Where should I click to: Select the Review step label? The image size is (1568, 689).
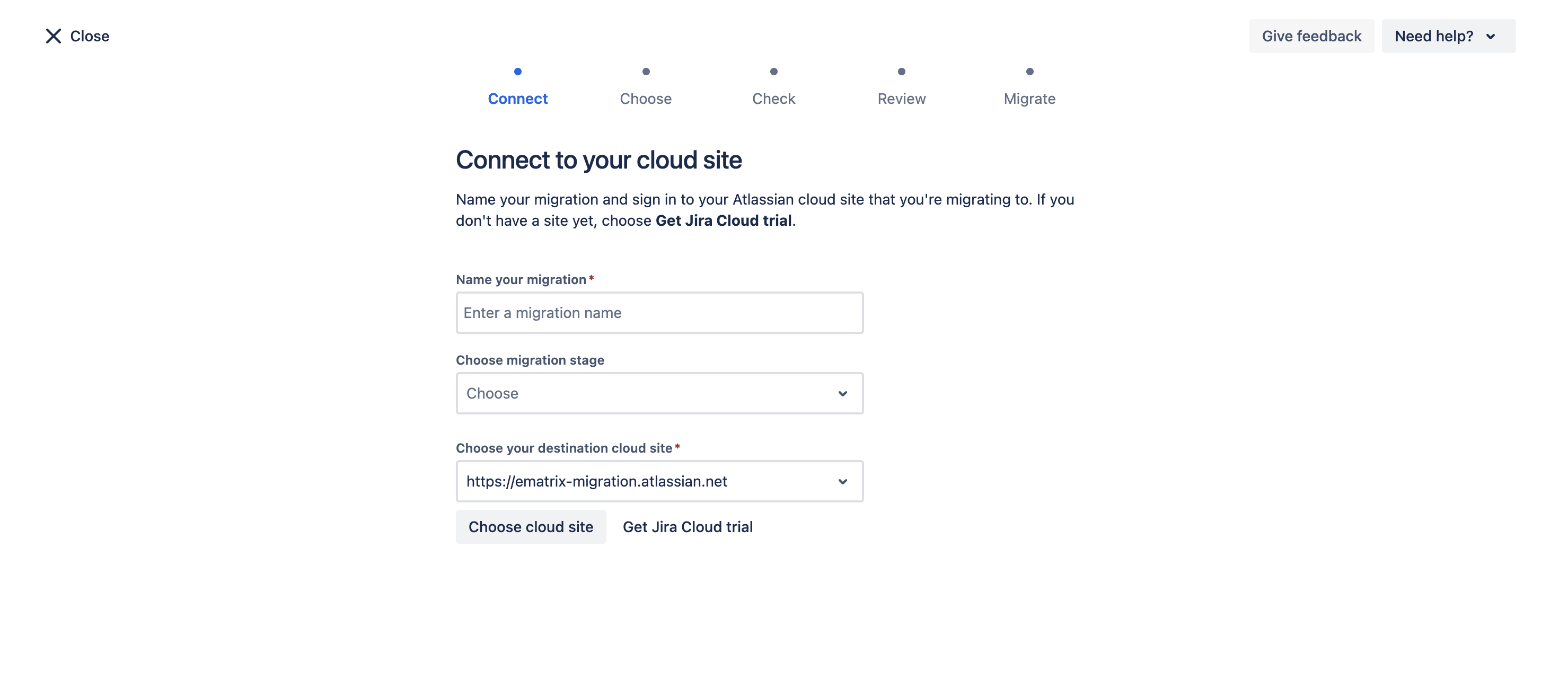click(x=901, y=99)
